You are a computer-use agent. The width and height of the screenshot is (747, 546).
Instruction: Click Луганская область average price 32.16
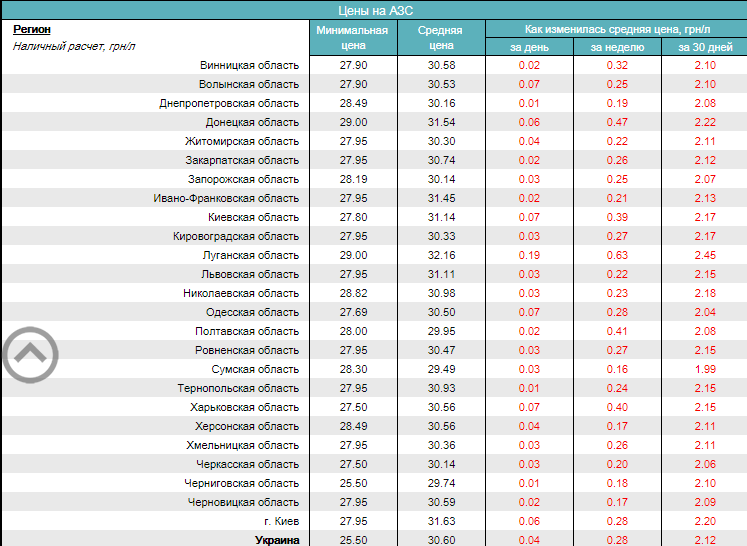click(440, 255)
